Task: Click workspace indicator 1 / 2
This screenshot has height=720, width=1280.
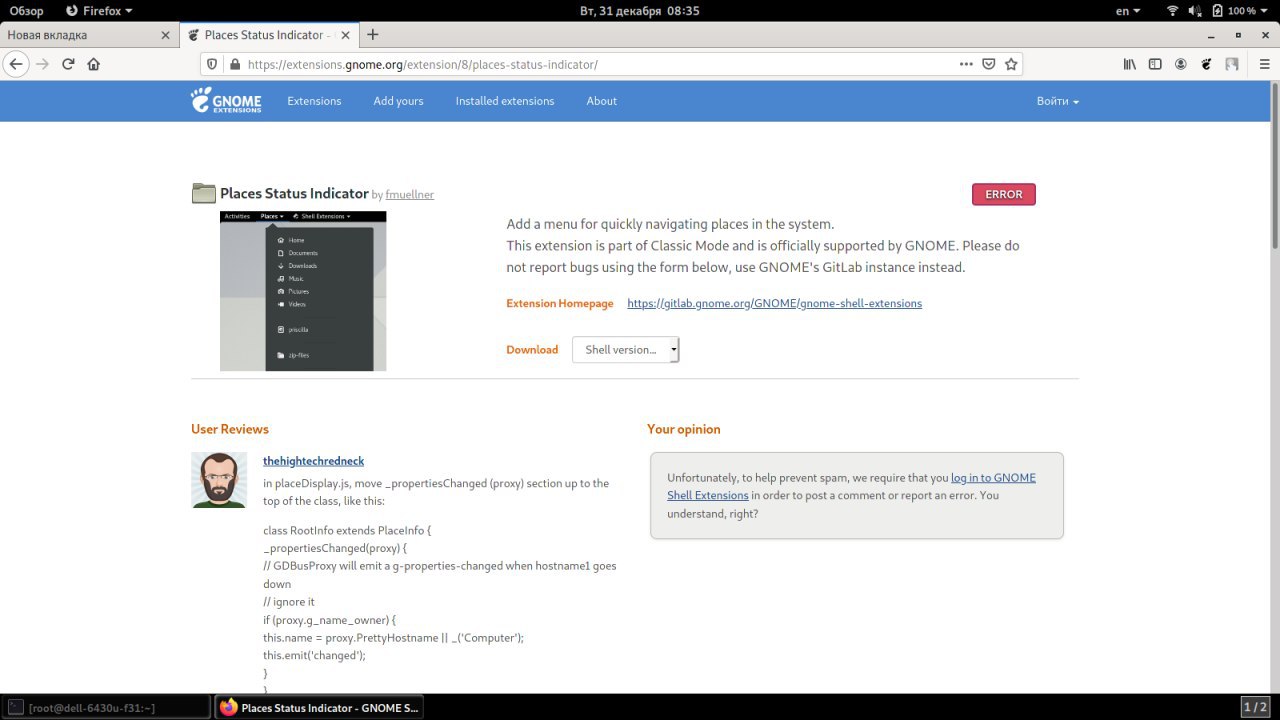Action: (1256, 707)
